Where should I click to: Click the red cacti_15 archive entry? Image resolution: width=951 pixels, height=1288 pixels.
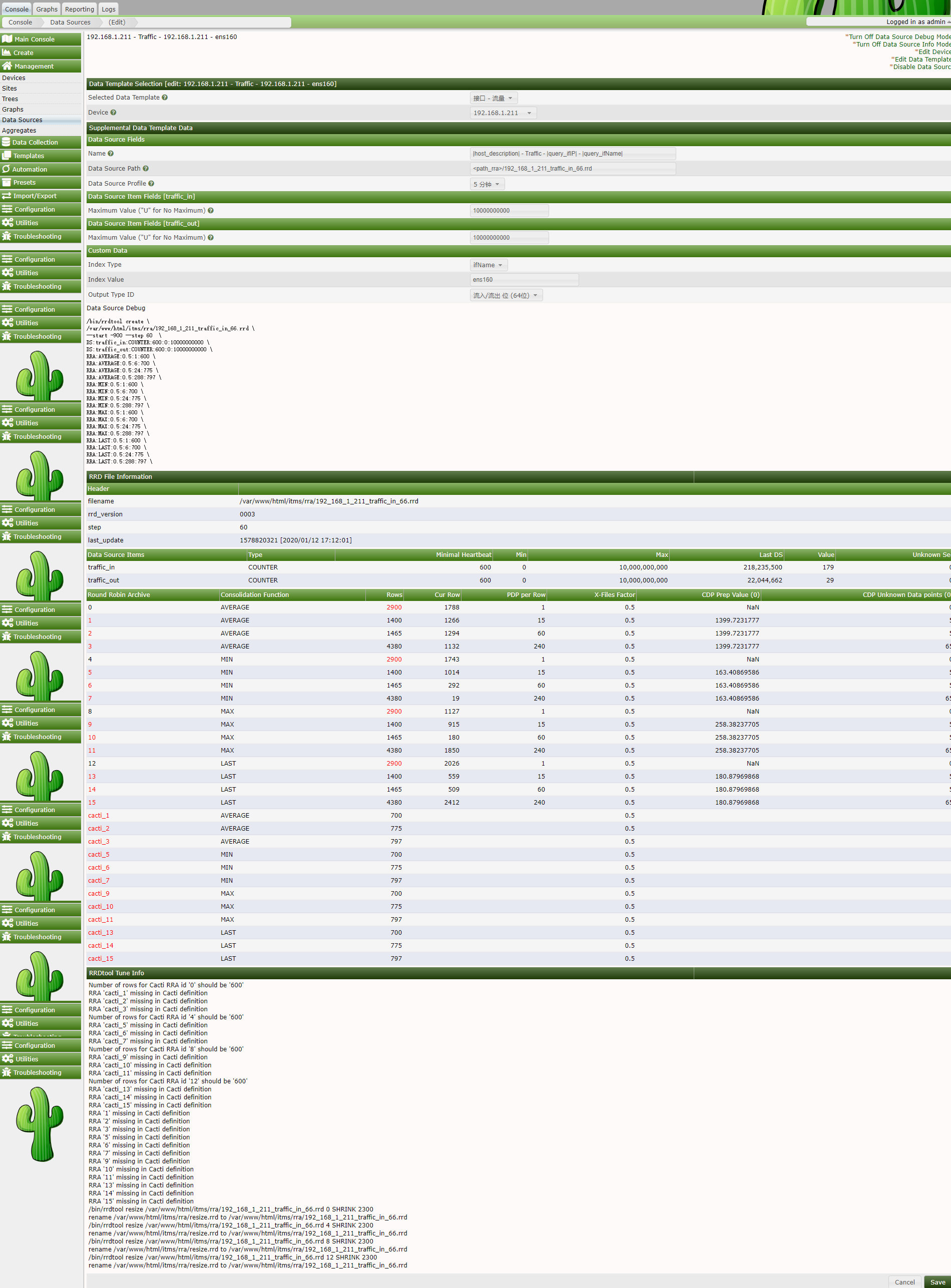coord(101,958)
